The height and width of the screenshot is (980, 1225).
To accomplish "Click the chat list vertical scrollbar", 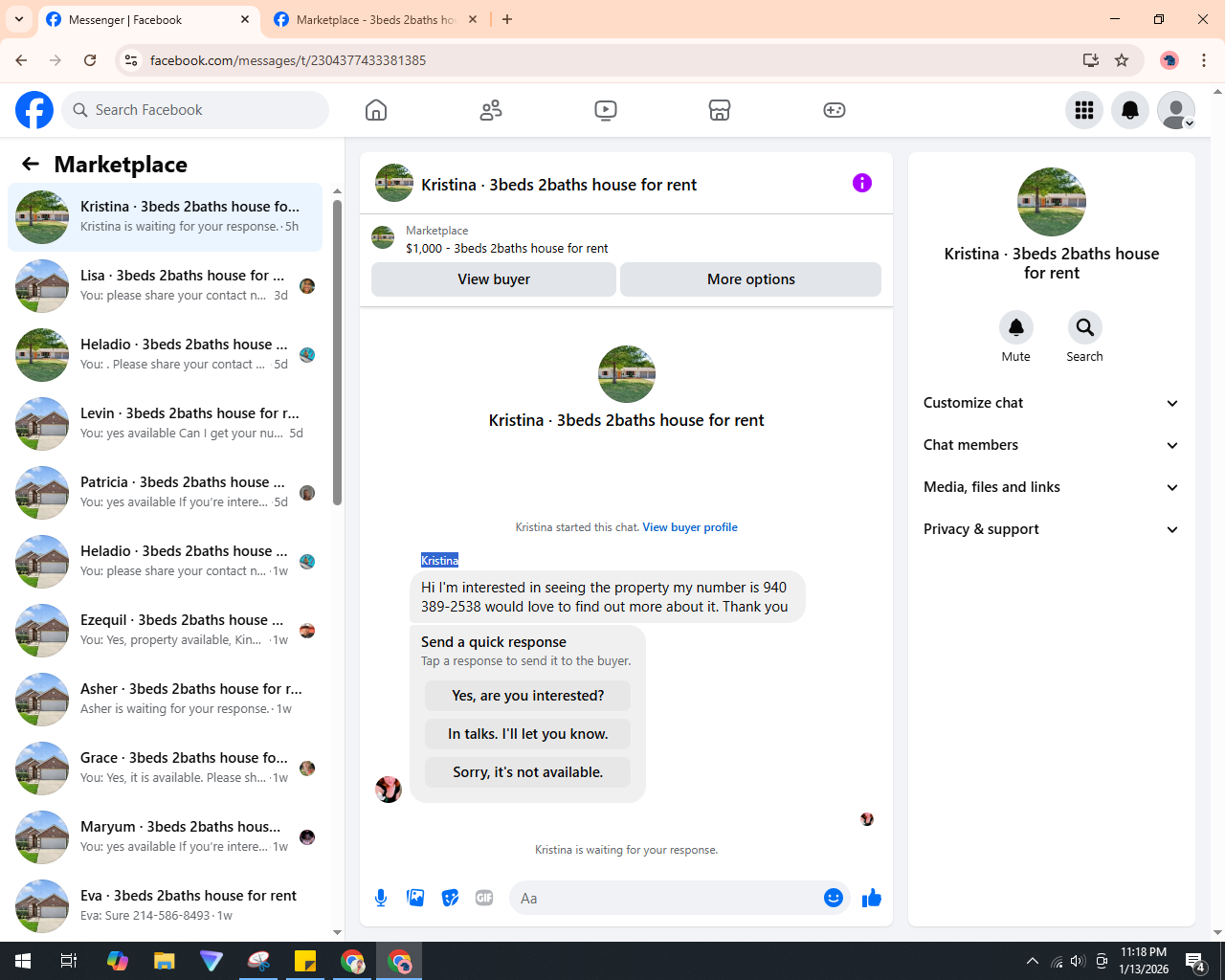I will [x=337, y=352].
